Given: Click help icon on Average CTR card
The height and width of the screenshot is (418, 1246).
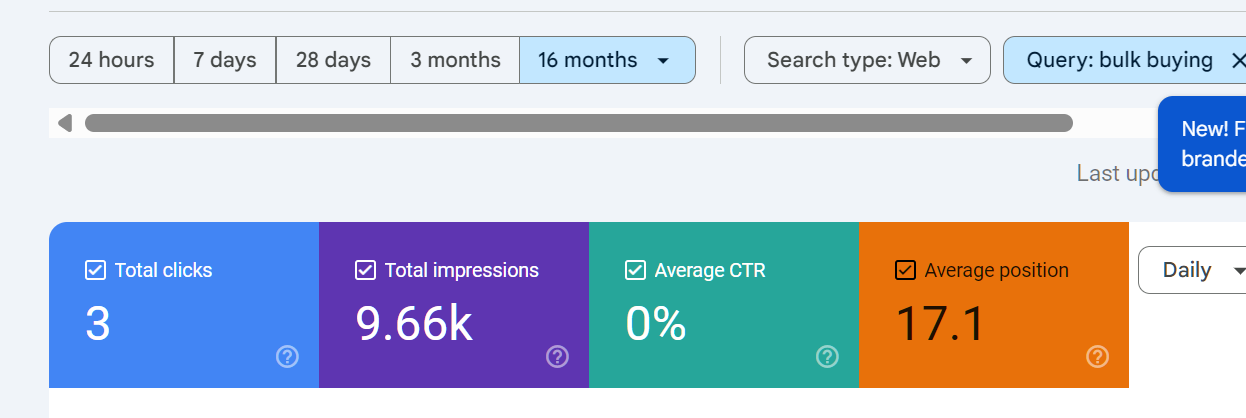Looking at the screenshot, I should point(827,357).
